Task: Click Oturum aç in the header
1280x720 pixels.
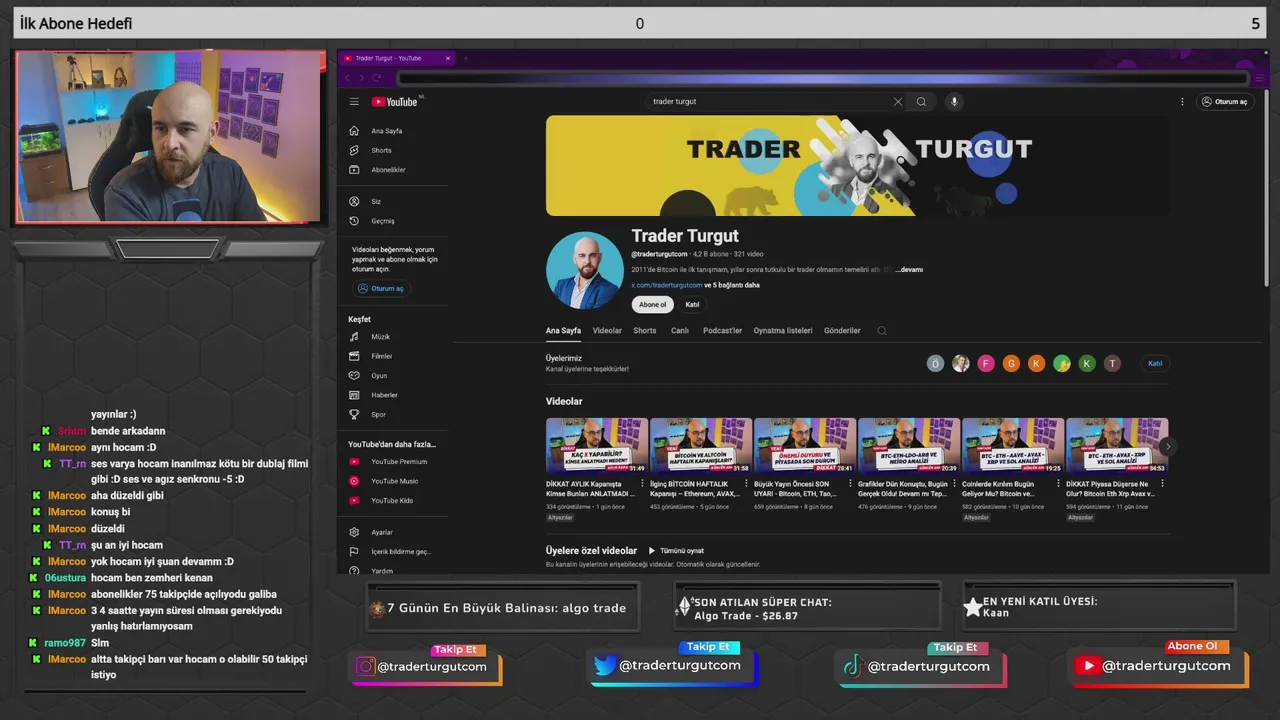Action: coord(1225,101)
